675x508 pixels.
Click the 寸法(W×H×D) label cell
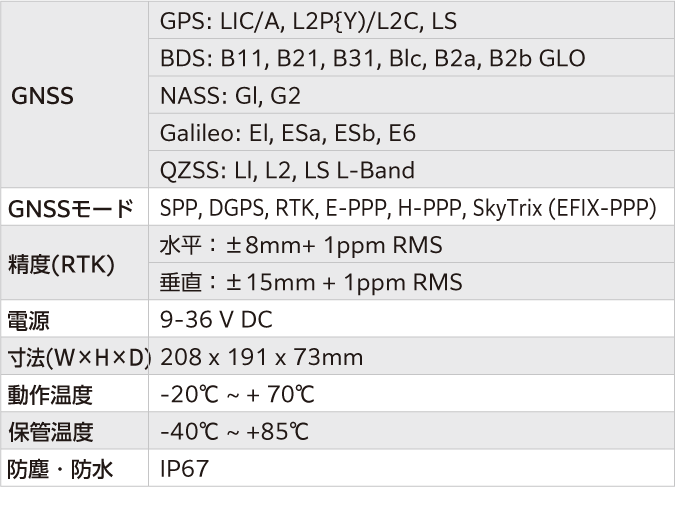point(77,358)
